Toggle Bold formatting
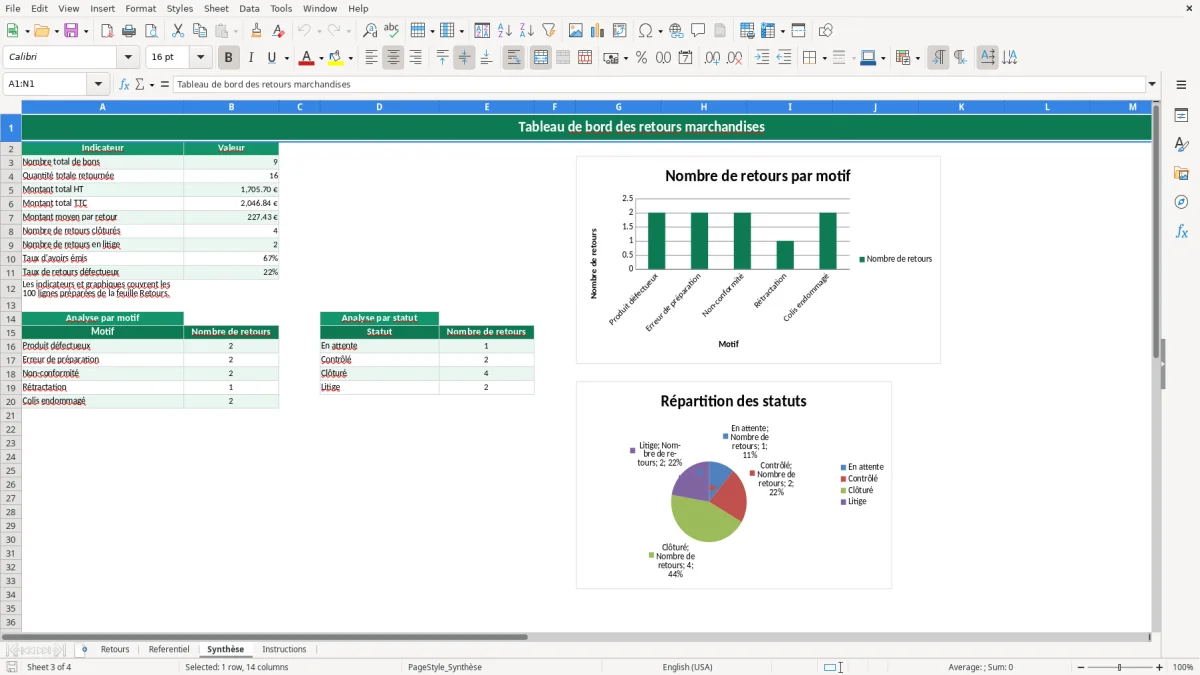This screenshot has height=675, width=1200. (x=229, y=58)
